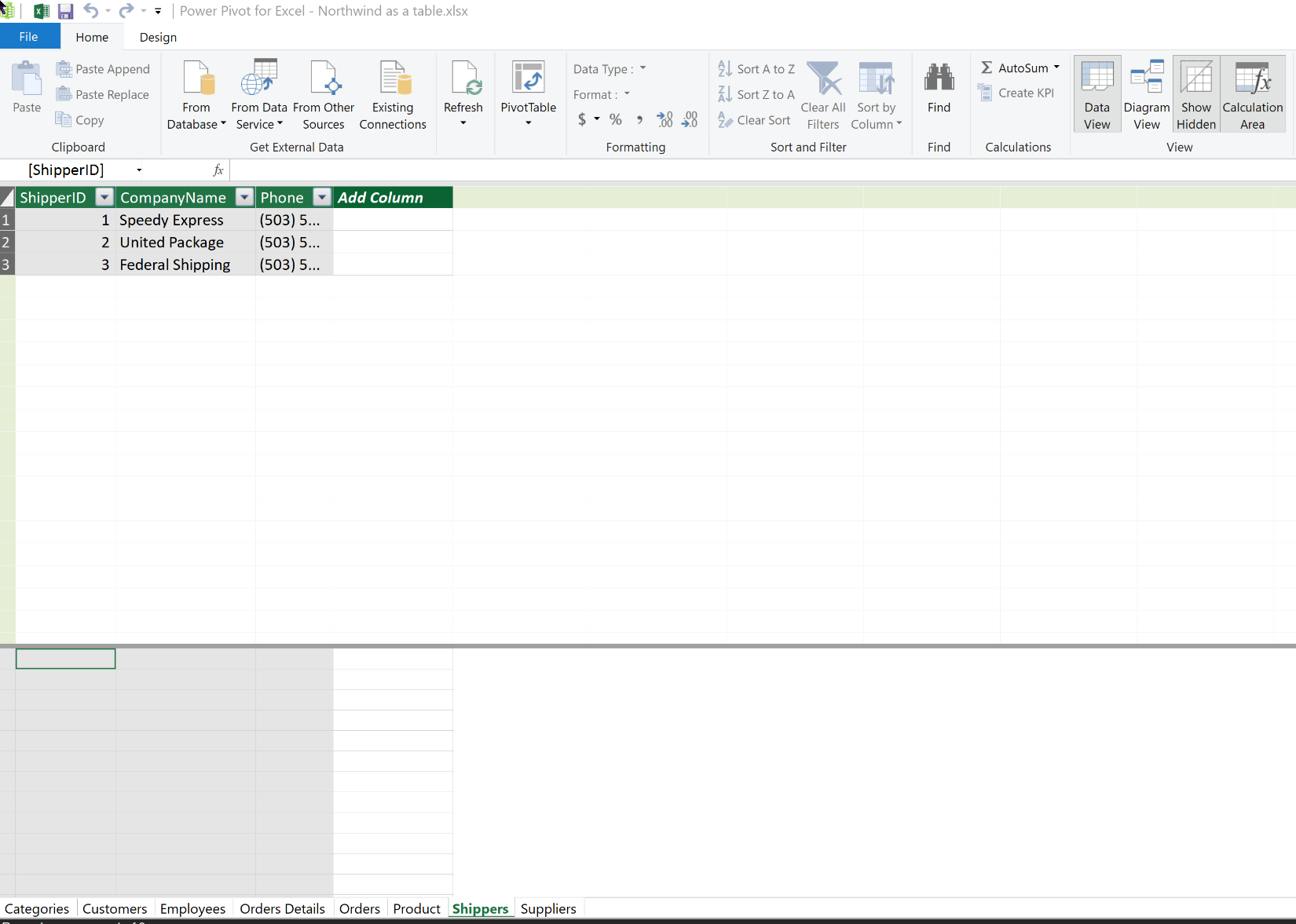1296x924 pixels.
Task: Click Create KPI
Action: pyautogui.click(x=1016, y=93)
